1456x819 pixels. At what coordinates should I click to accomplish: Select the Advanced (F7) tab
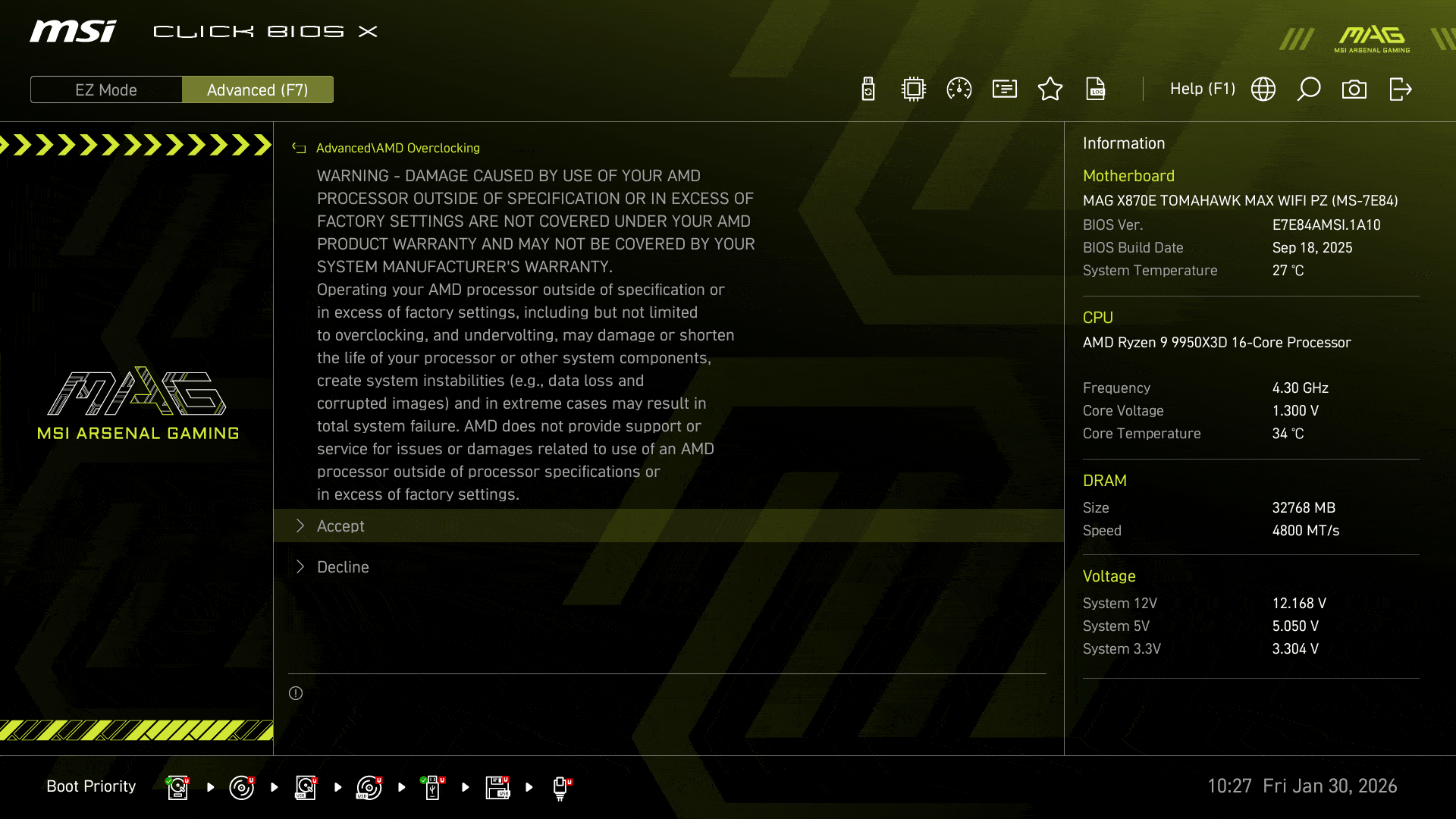258,90
